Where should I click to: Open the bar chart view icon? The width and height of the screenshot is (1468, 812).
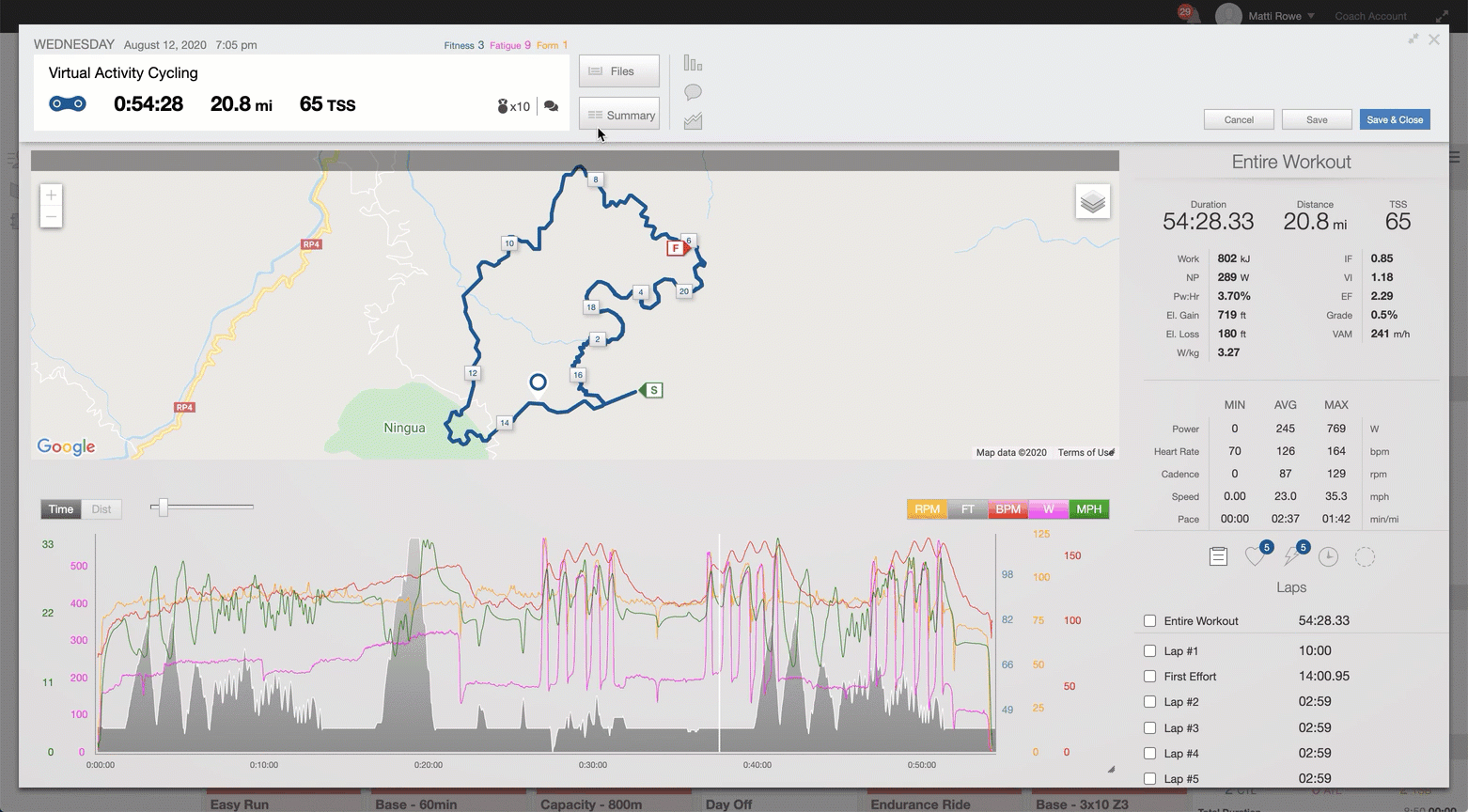(693, 64)
